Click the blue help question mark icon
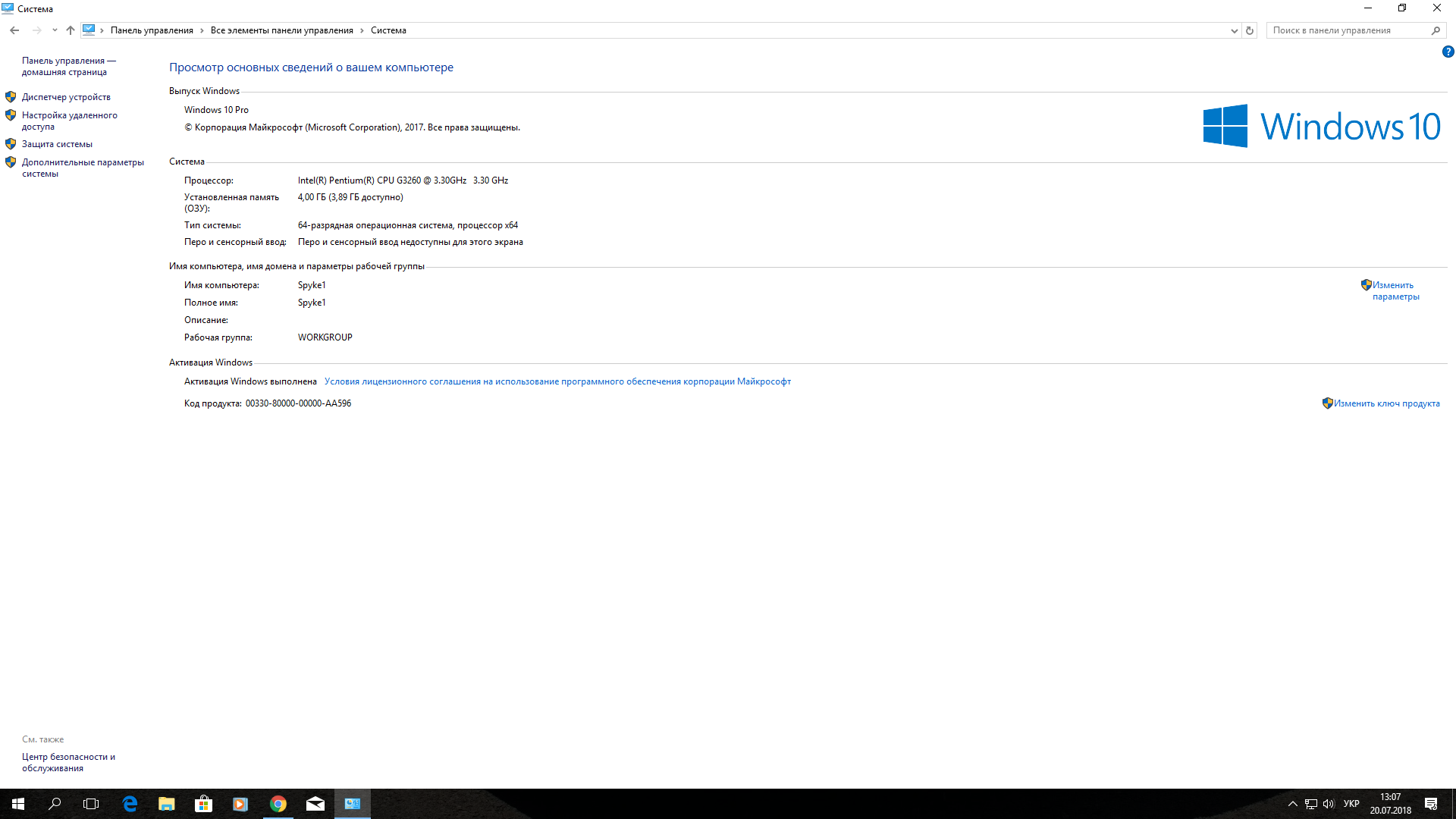Image resolution: width=1456 pixels, height=819 pixels. 1448,52
